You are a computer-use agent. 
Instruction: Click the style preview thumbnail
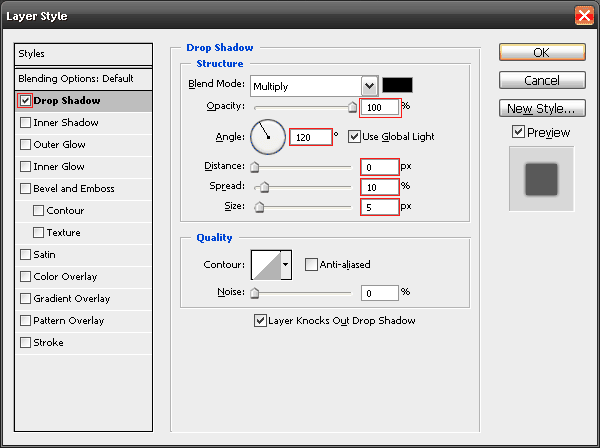tap(541, 179)
